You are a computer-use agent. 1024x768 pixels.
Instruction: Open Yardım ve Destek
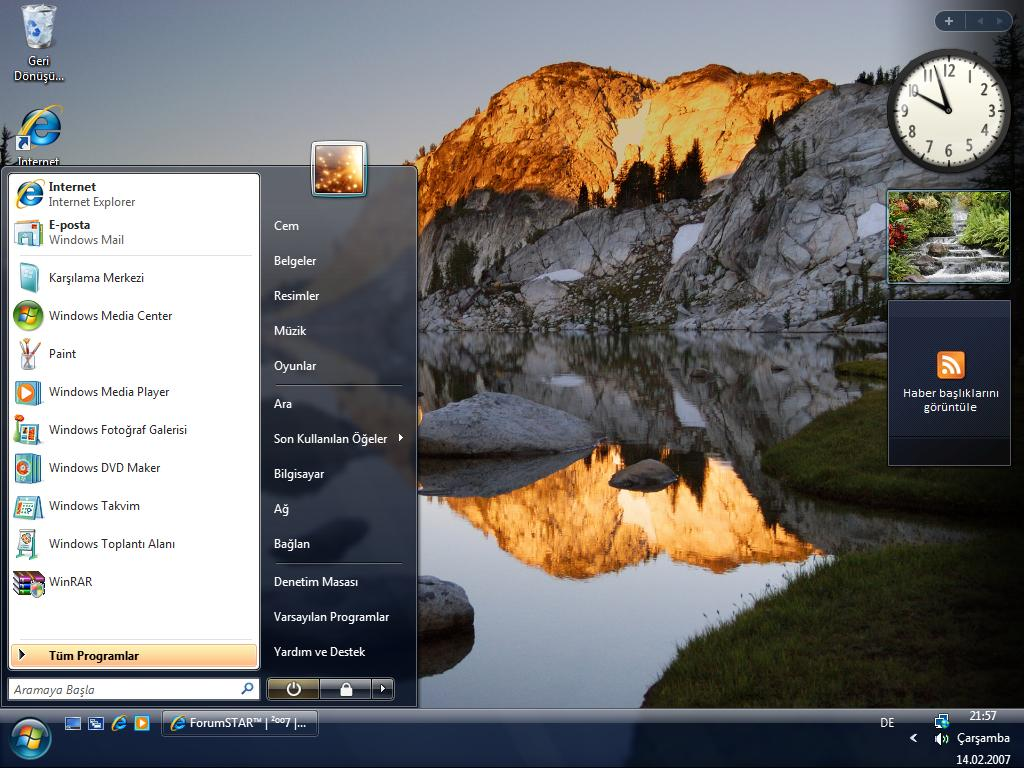coord(338,652)
